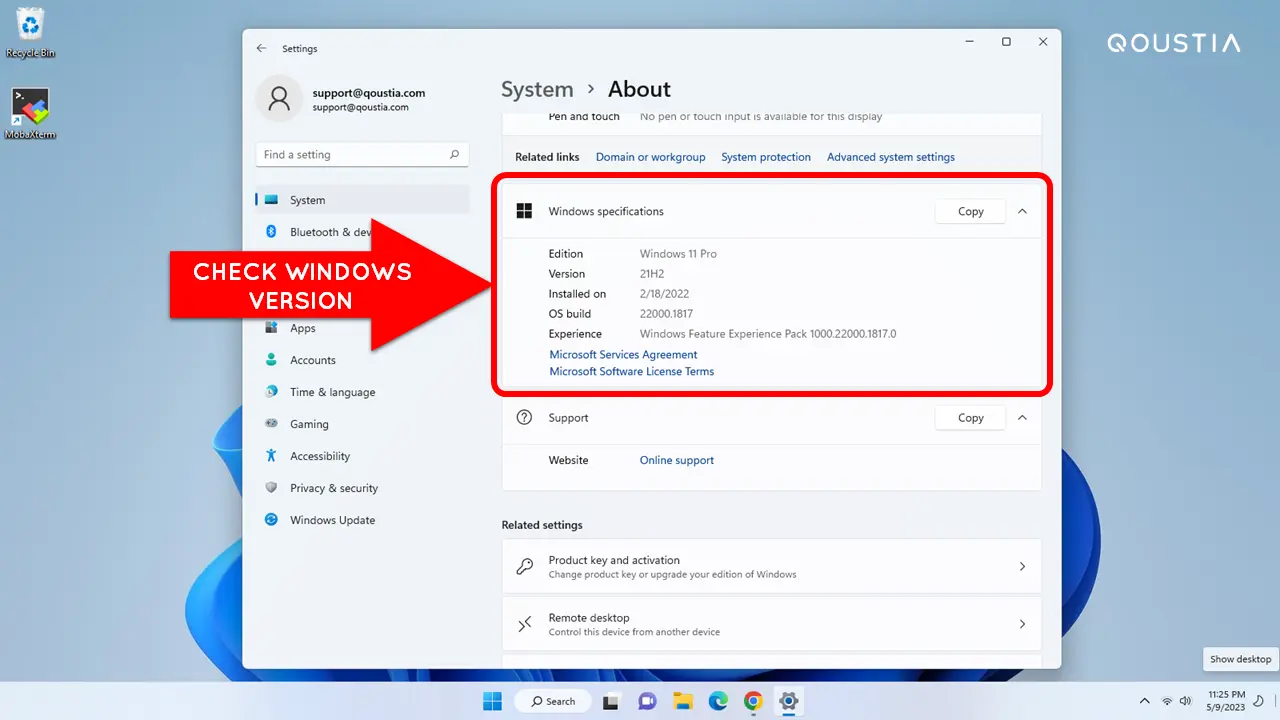1280x720 pixels.
Task: Open Accessibility settings
Action: click(x=362, y=456)
